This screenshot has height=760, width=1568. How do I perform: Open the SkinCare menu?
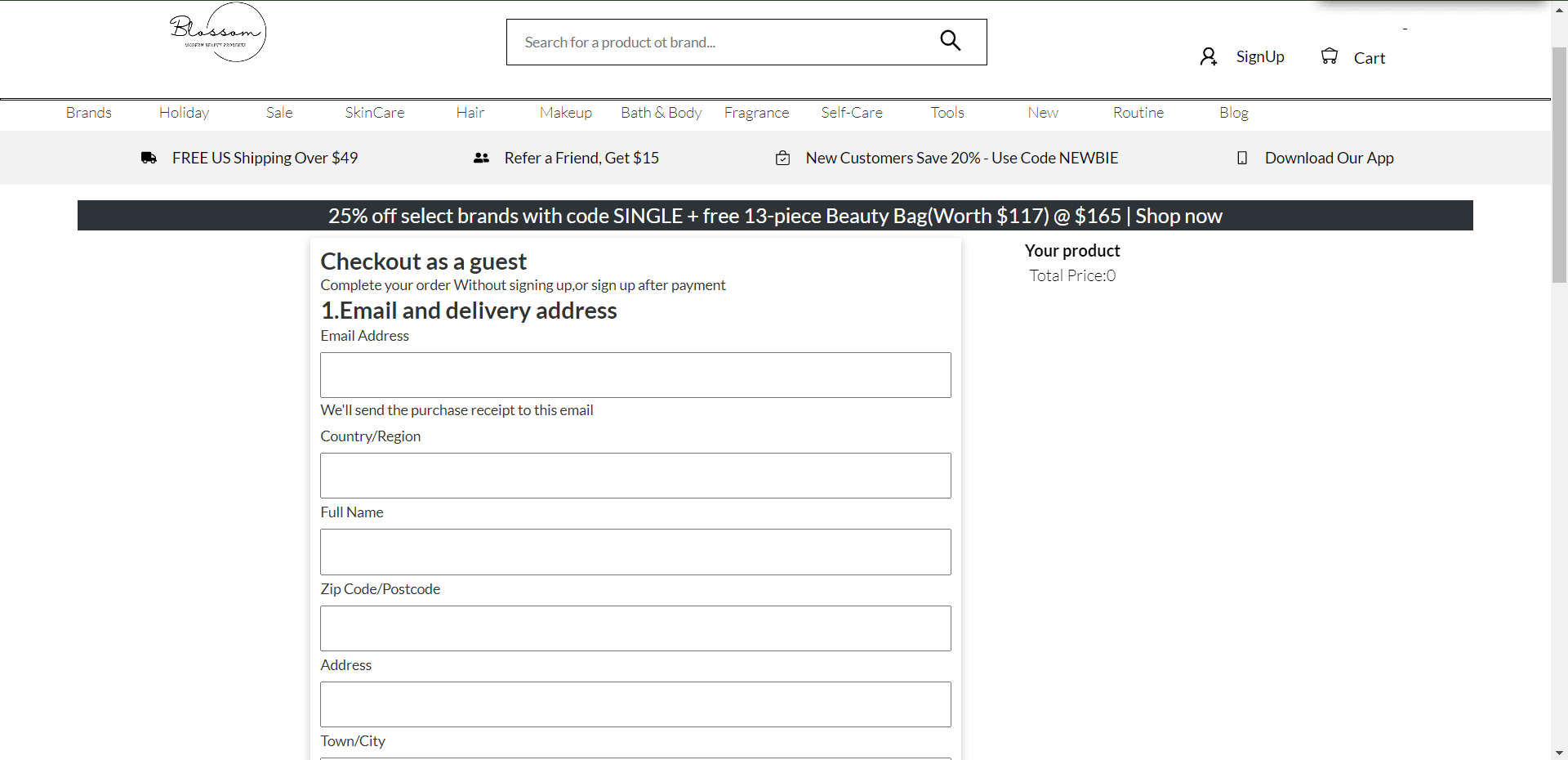coord(374,113)
